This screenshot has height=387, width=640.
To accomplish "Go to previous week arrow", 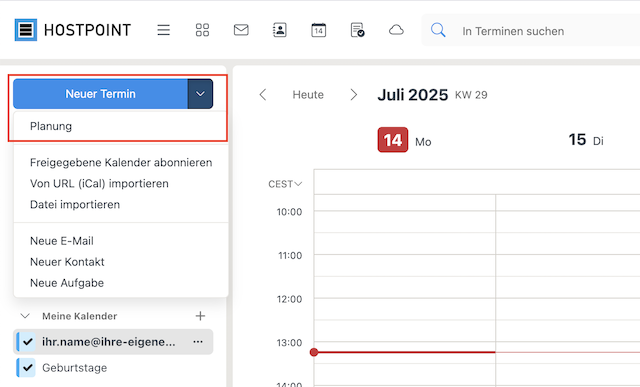I will pyautogui.click(x=263, y=95).
